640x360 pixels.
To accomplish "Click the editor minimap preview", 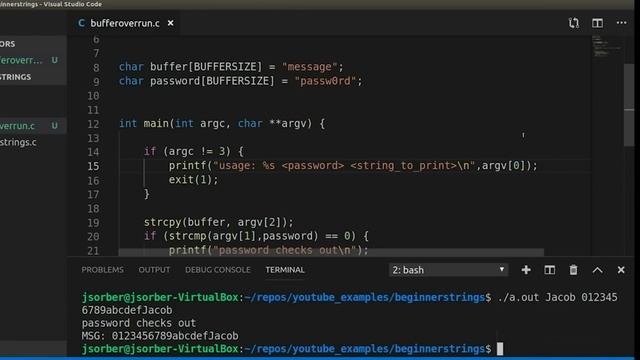I will [x=606, y=47].
